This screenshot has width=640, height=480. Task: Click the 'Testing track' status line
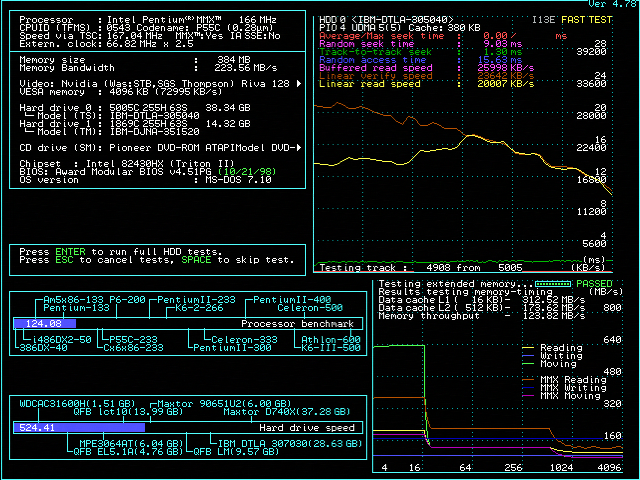pyautogui.click(x=420, y=268)
